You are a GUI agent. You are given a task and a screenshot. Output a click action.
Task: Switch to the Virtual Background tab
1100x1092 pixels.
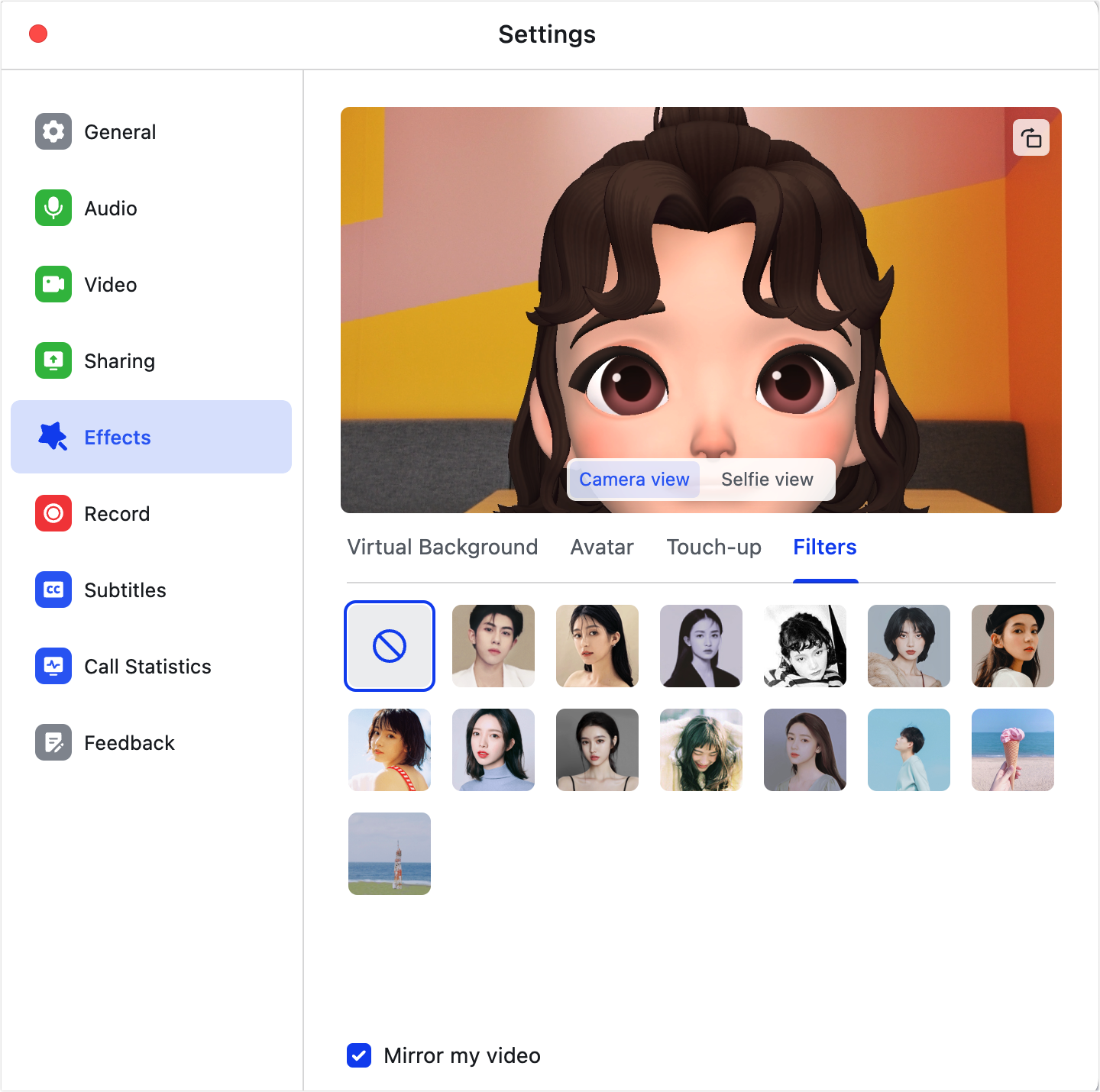click(442, 548)
